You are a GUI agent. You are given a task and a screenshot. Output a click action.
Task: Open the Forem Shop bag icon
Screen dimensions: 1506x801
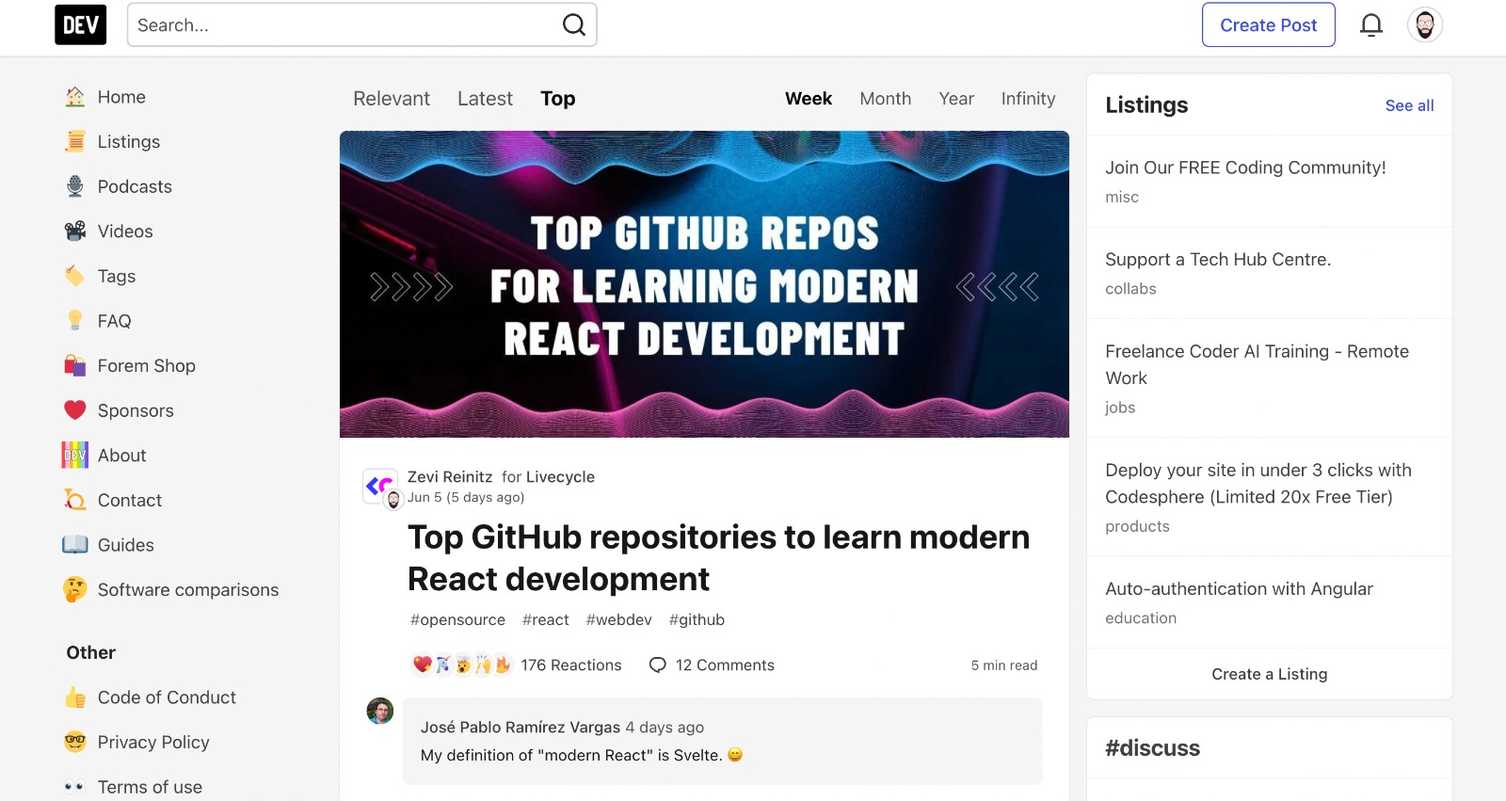point(75,364)
